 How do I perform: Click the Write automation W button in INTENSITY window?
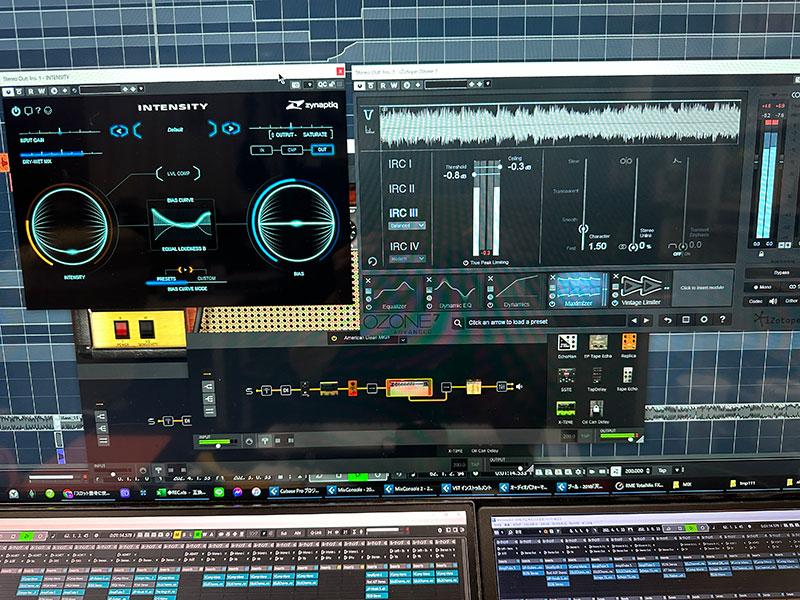point(42,91)
